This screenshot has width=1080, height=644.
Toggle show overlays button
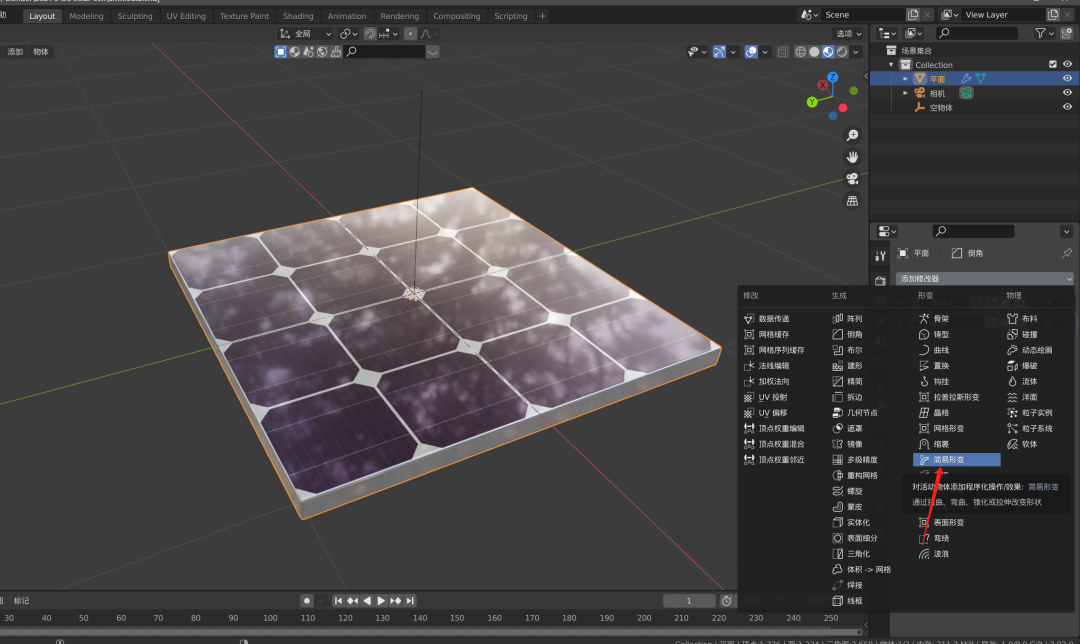[x=751, y=52]
